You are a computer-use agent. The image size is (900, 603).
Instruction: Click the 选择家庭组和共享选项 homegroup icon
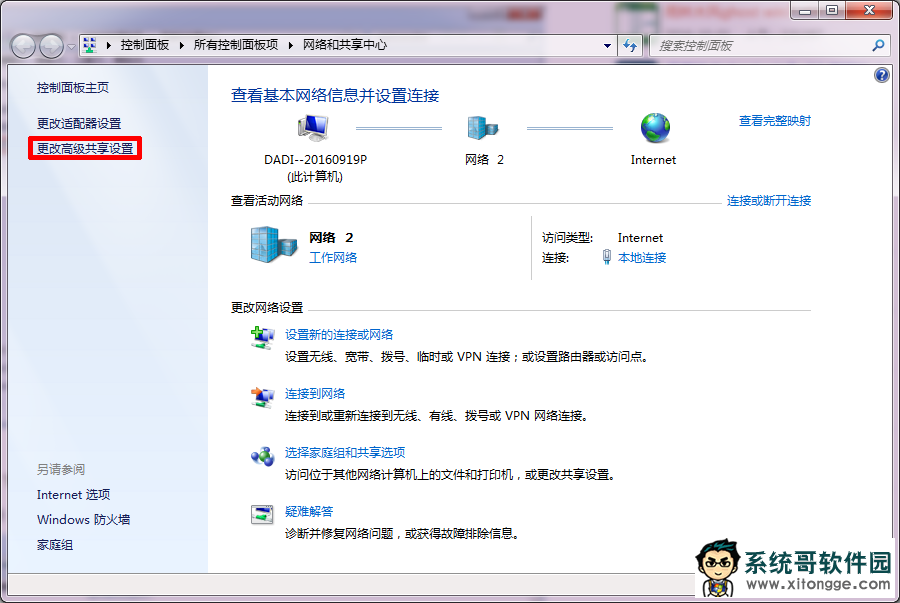click(x=263, y=457)
